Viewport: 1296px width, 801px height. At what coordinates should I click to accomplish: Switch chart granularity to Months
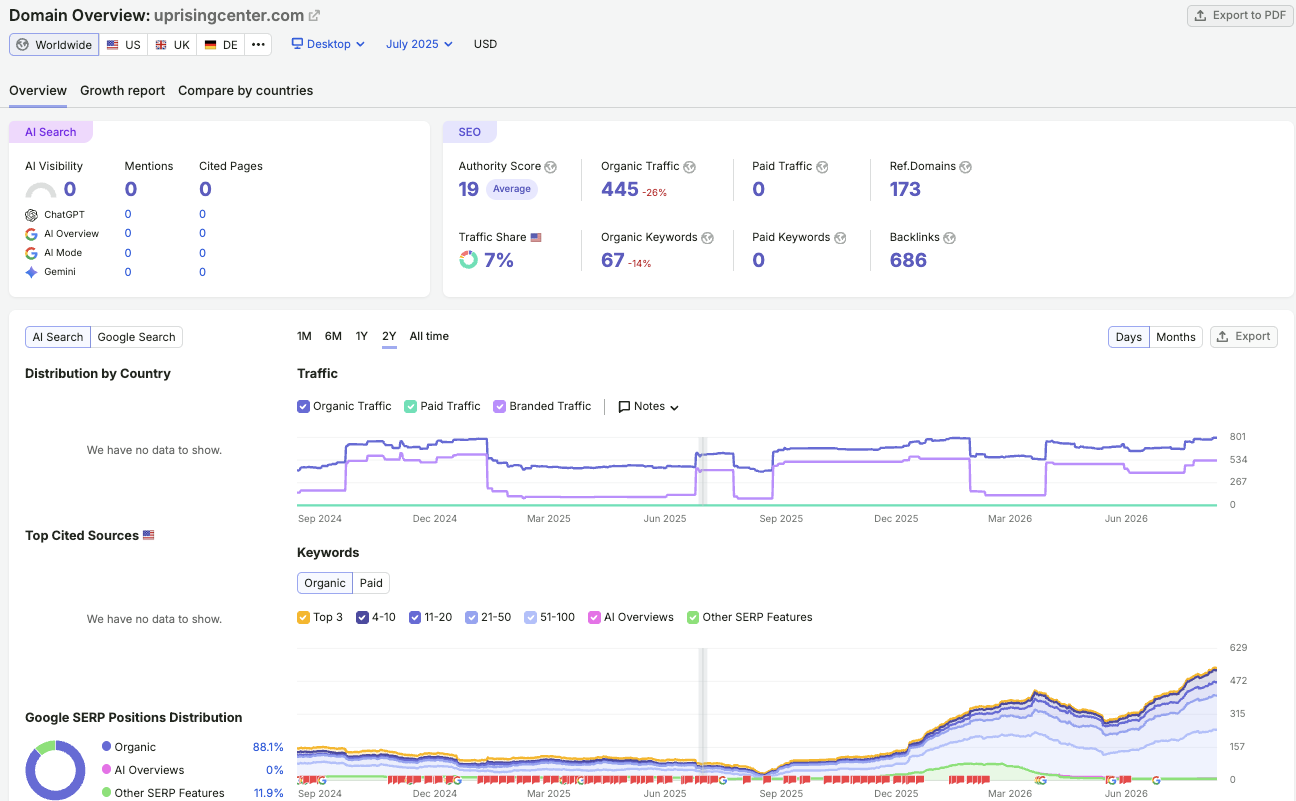pyautogui.click(x=1176, y=337)
